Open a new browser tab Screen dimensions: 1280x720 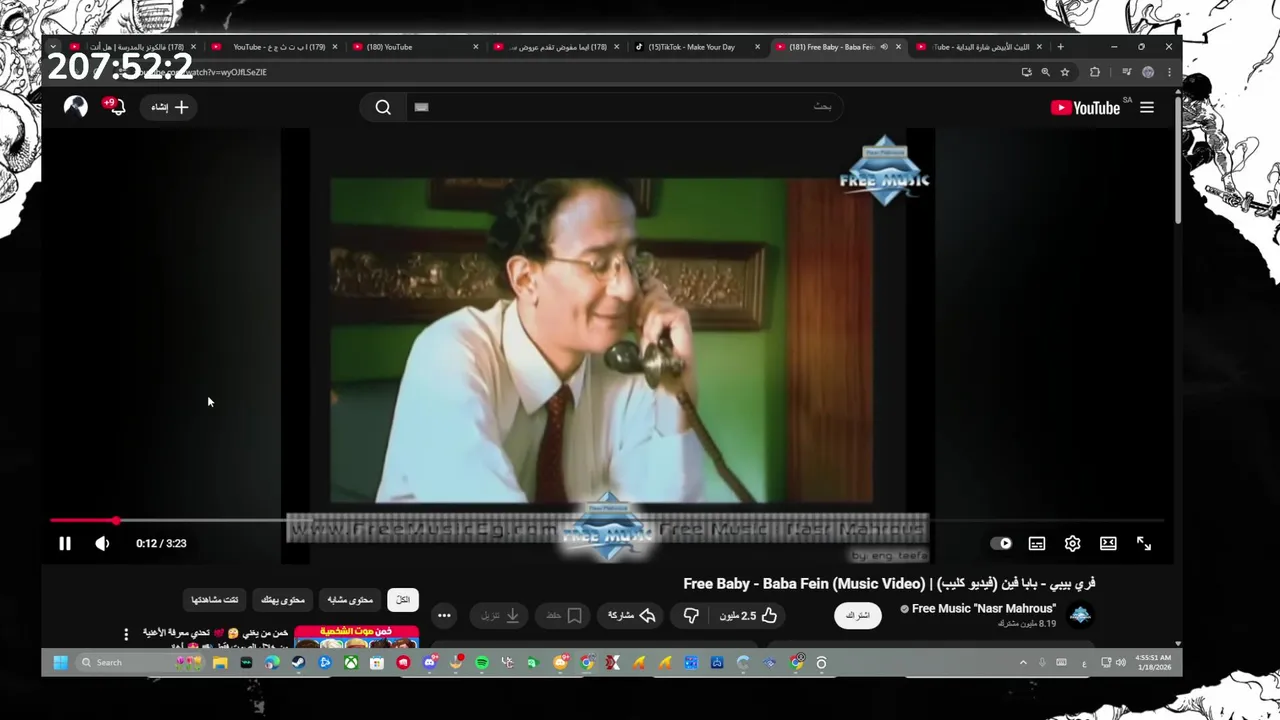1061,47
